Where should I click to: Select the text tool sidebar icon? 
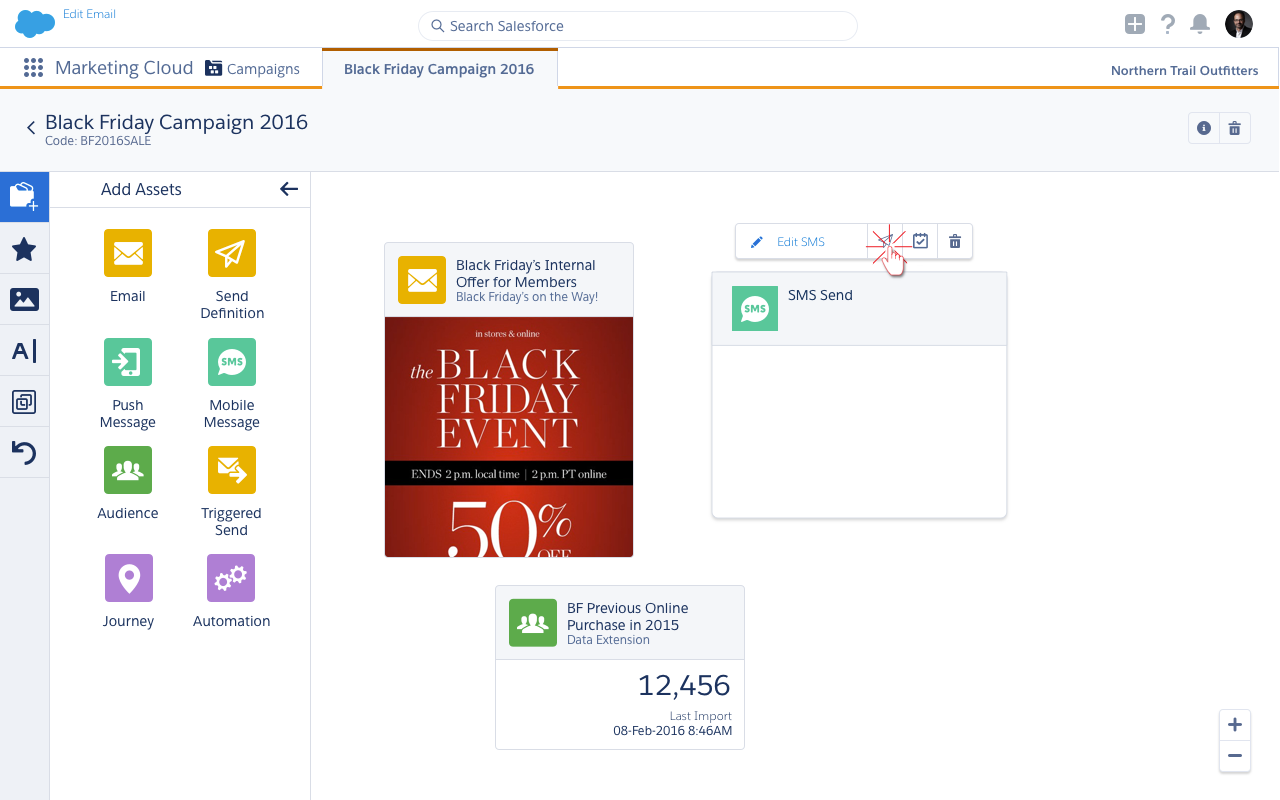point(24,351)
